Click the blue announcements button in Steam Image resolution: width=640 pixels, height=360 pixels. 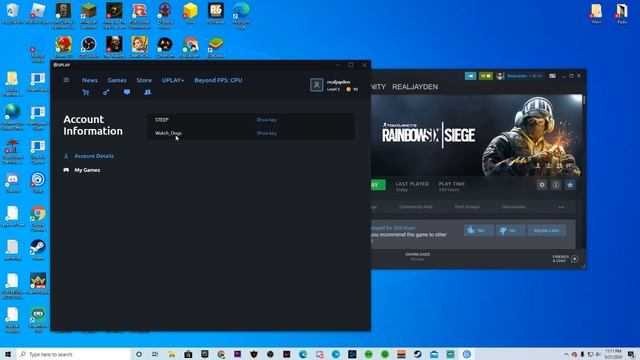470,76
